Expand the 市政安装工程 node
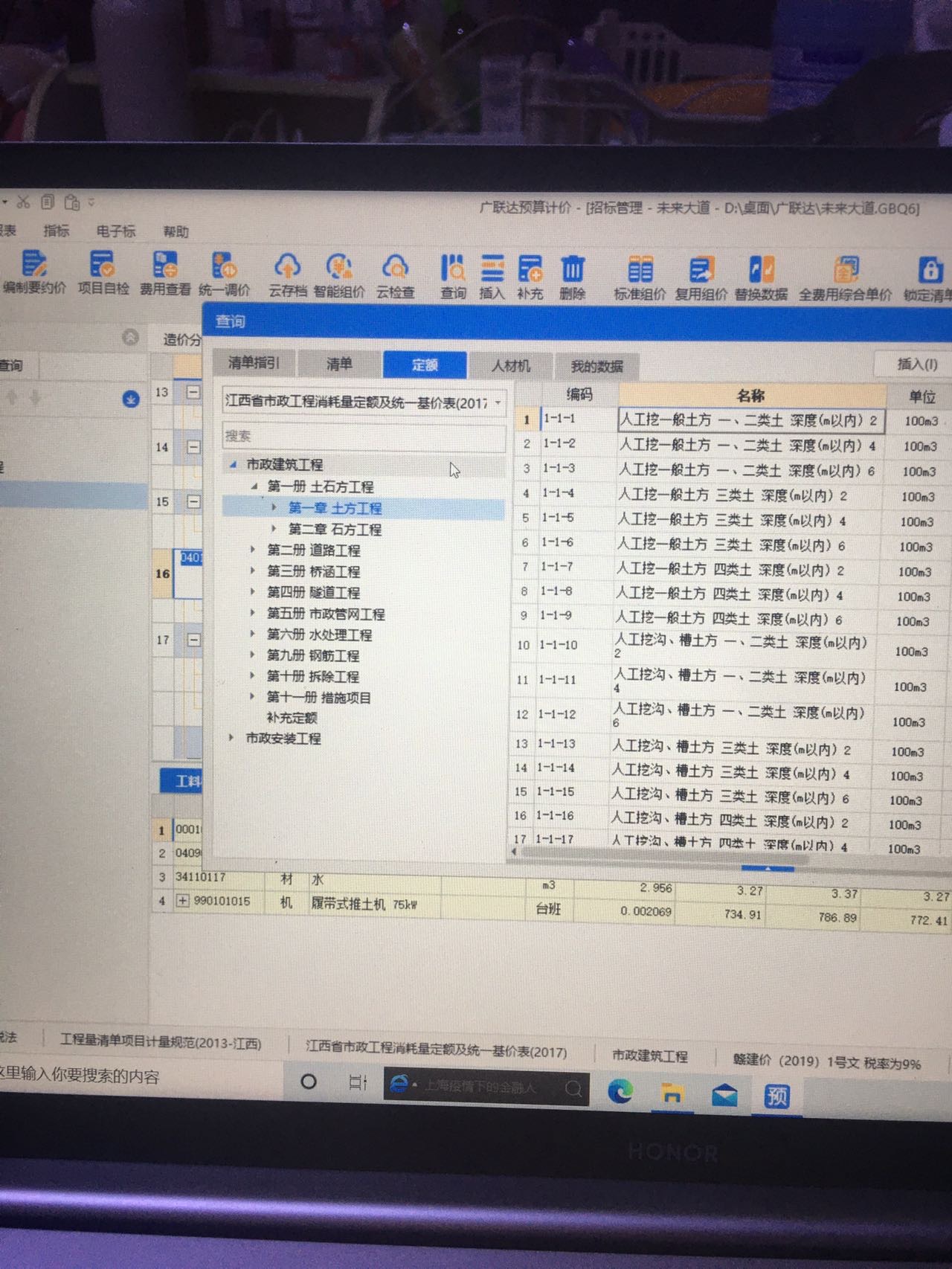Image resolution: width=952 pixels, height=1269 pixels. pos(231,738)
